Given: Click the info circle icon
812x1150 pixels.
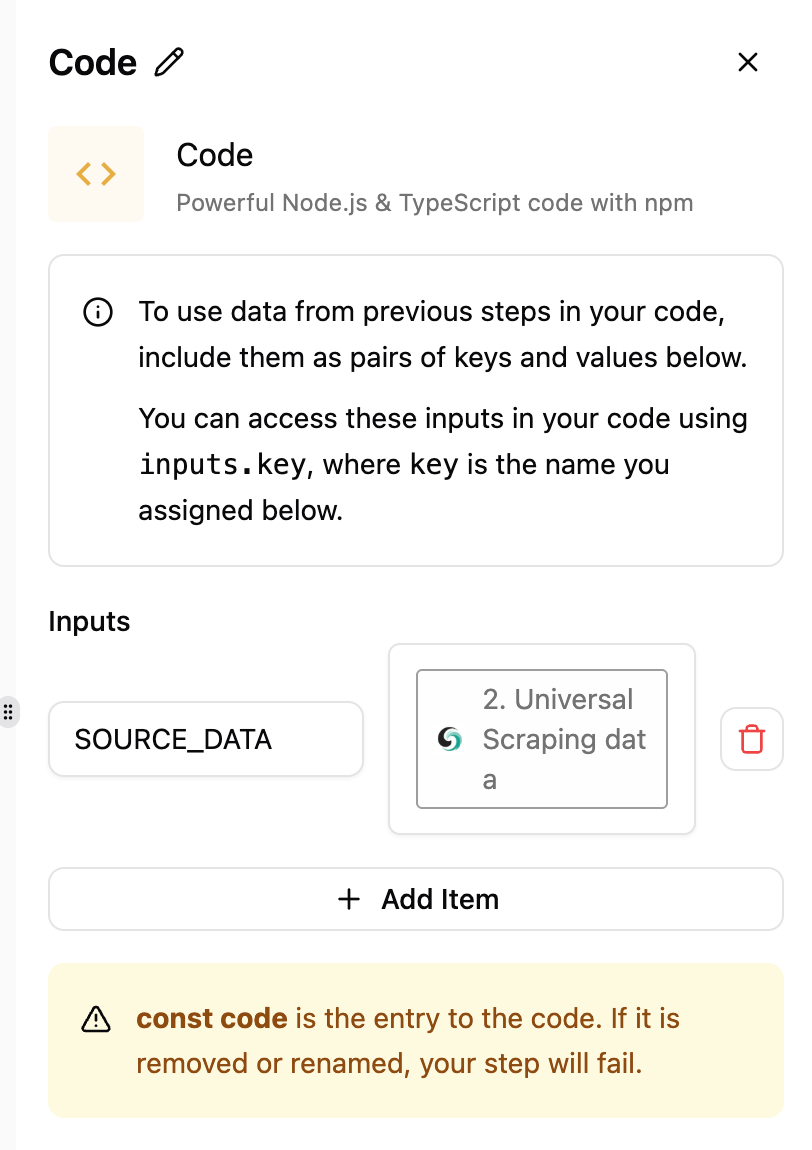Looking at the screenshot, I should coord(97,313).
